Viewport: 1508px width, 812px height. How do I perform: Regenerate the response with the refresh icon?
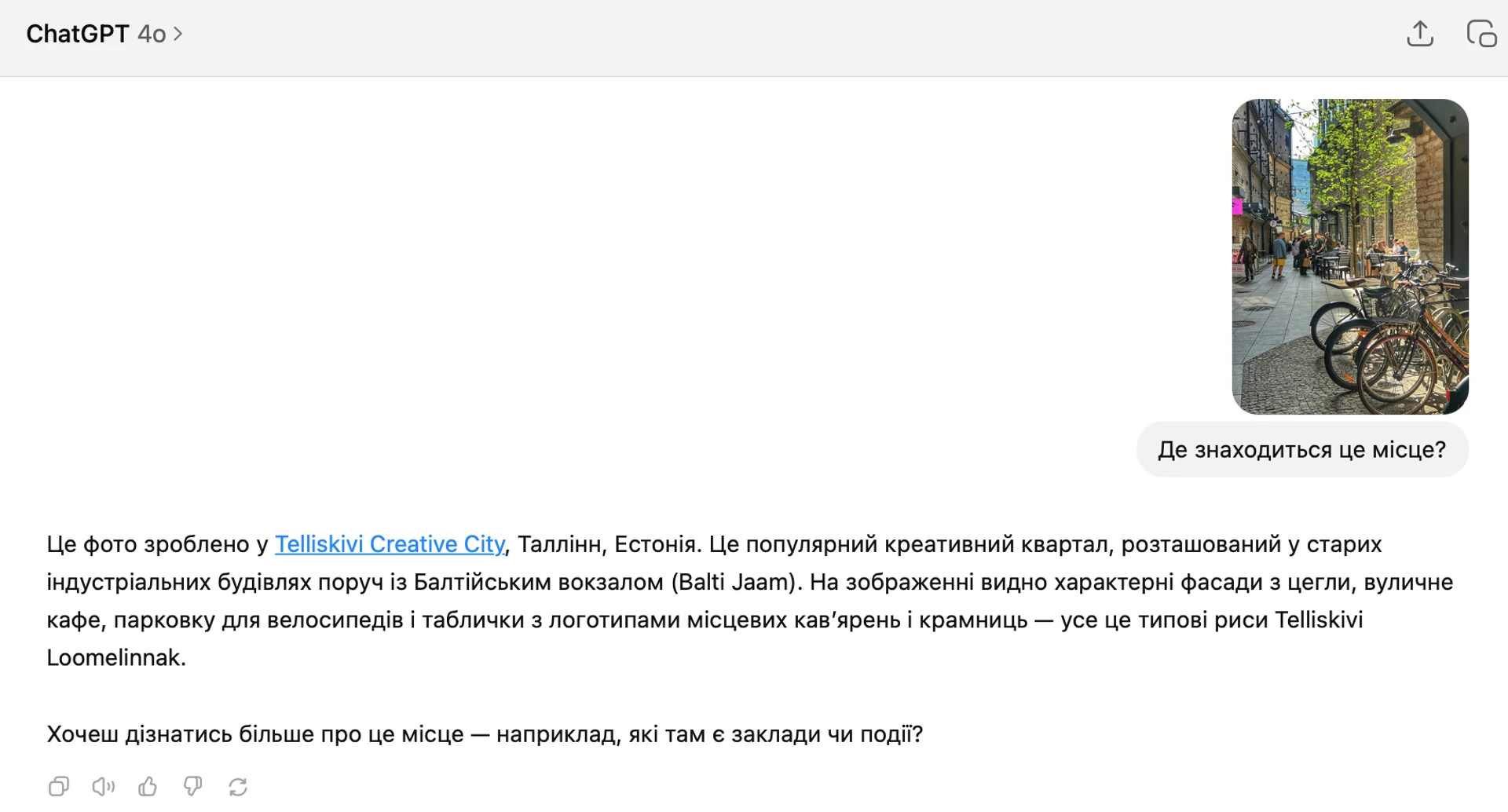(238, 786)
